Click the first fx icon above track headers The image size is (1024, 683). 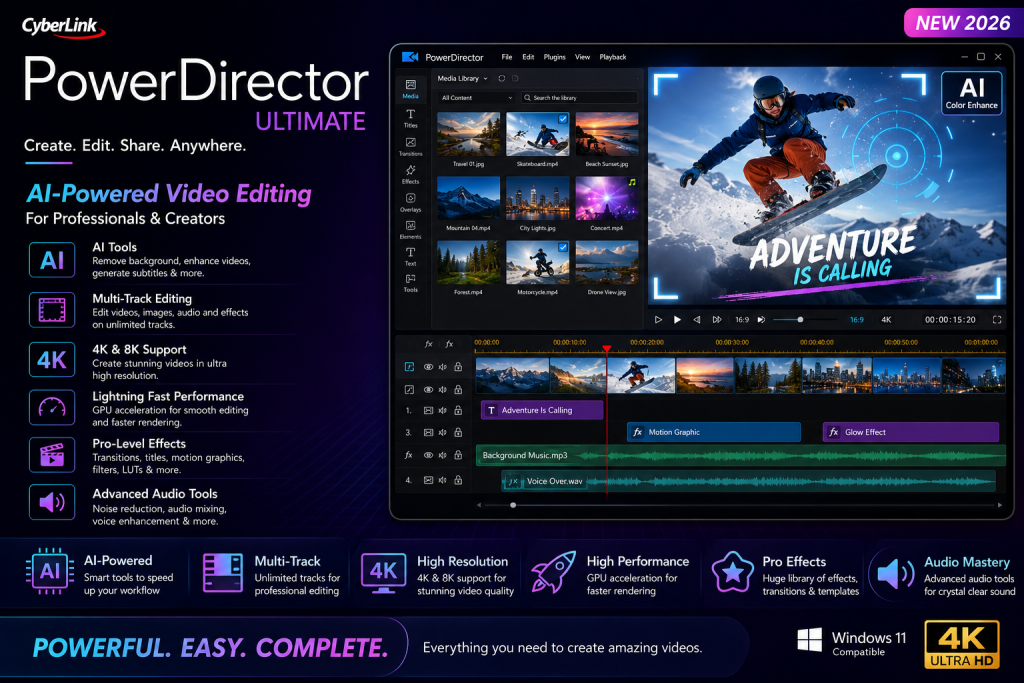428,343
